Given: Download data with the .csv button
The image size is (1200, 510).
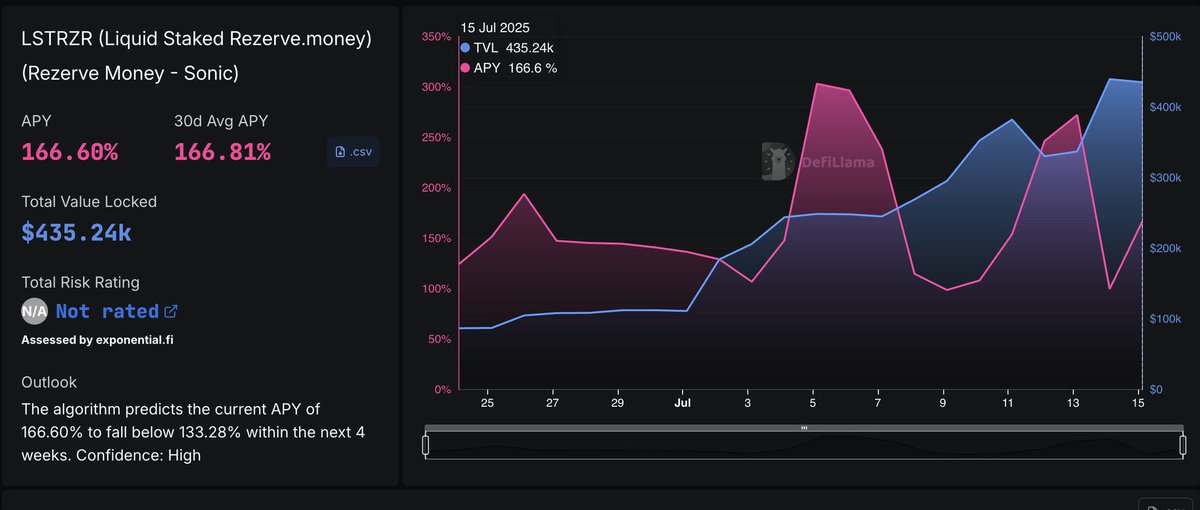Looking at the screenshot, I should [353, 152].
